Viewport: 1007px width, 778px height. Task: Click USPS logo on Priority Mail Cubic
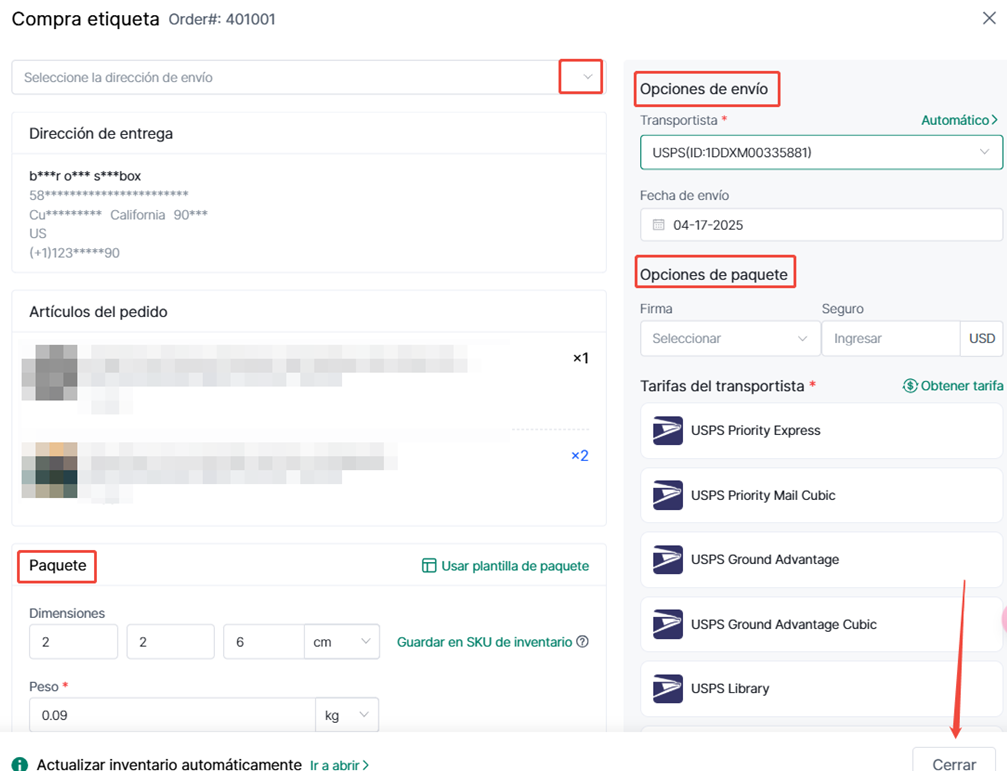pyautogui.click(x=668, y=495)
